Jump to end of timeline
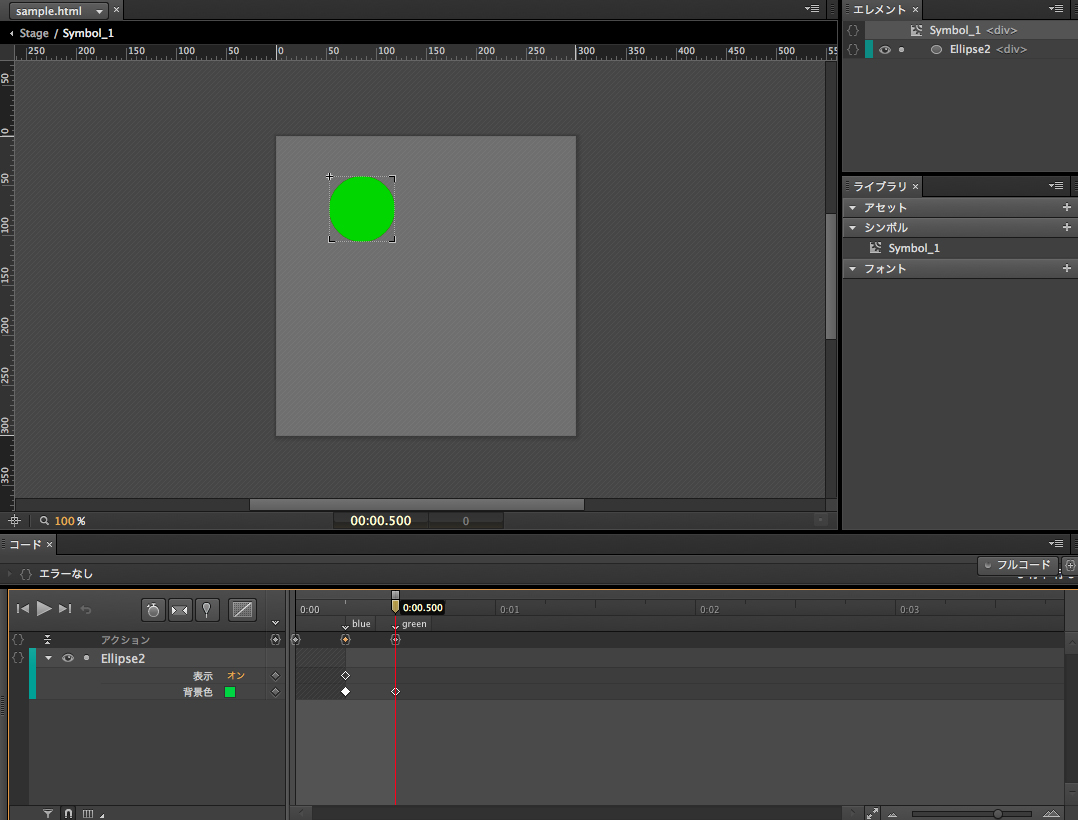Image resolution: width=1078 pixels, height=820 pixels. (65, 608)
